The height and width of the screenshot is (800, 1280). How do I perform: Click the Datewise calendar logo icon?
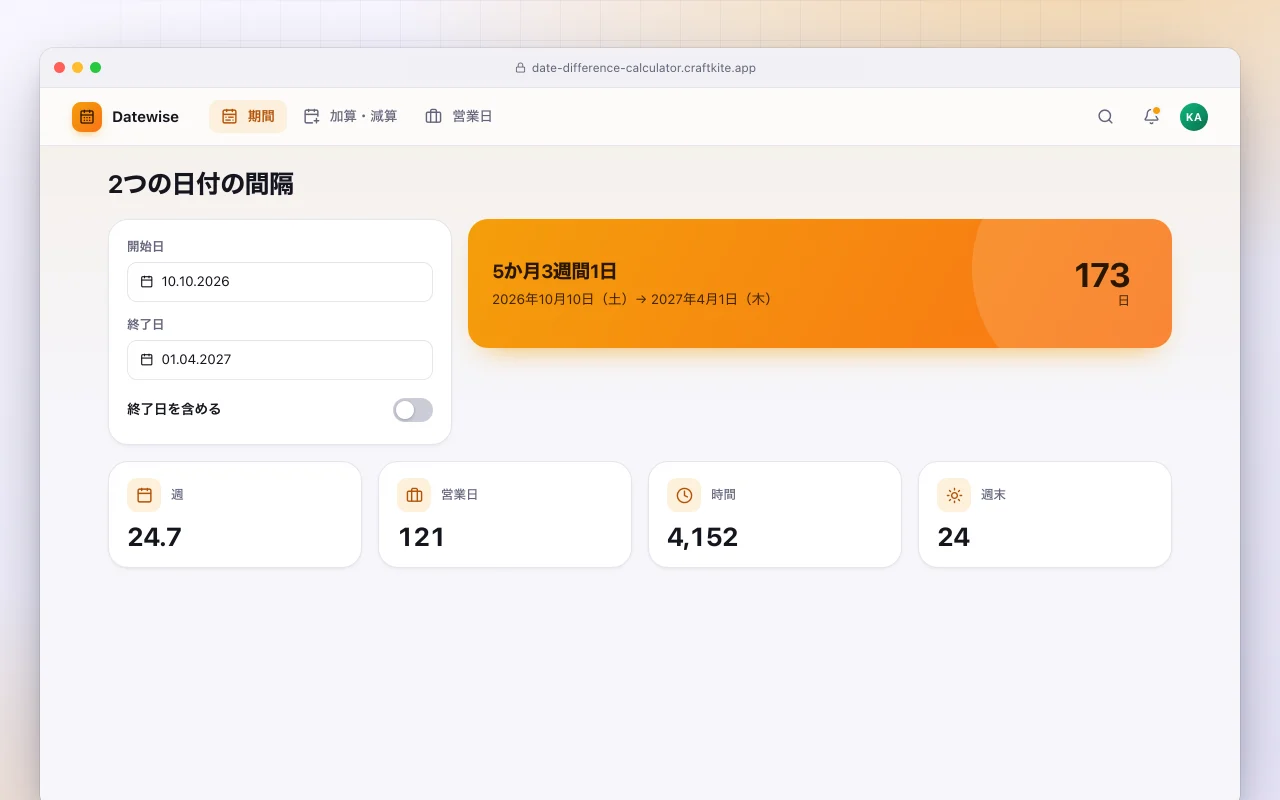coord(87,117)
